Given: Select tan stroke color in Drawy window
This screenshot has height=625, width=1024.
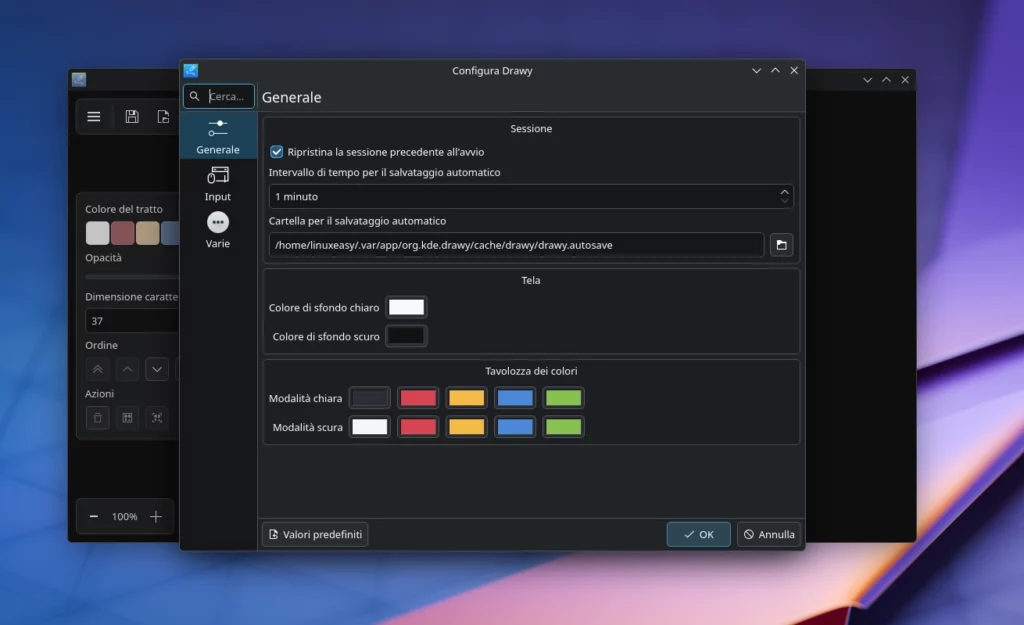Looking at the screenshot, I should click(x=148, y=233).
